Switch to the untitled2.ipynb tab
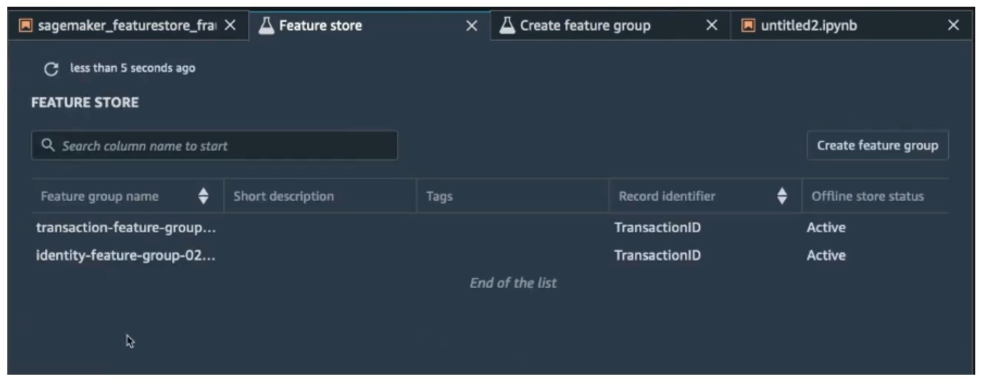Image resolution: width=981 pixels, height=383 pixels. 809,26
